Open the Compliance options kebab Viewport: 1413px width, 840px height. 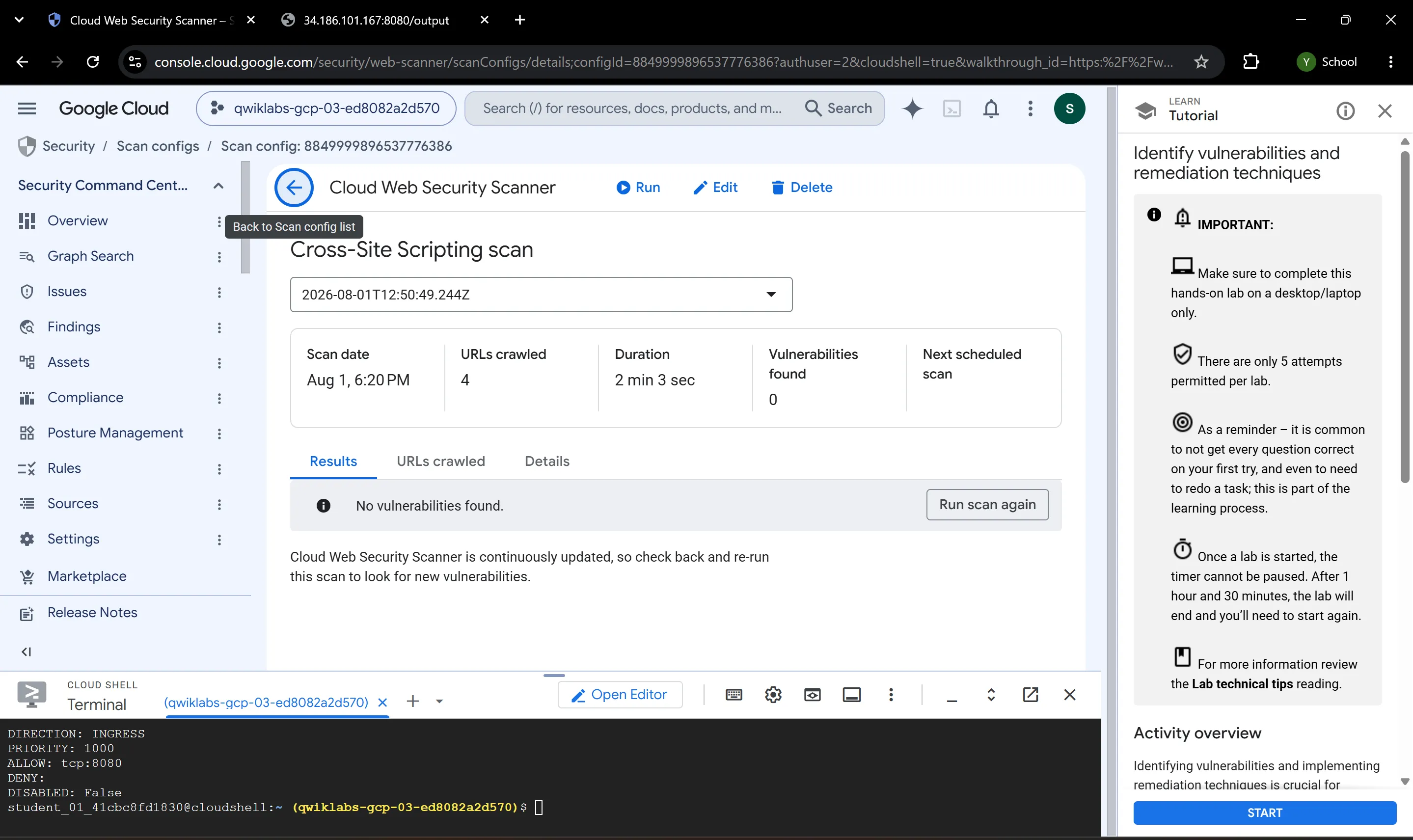(219, 398)
